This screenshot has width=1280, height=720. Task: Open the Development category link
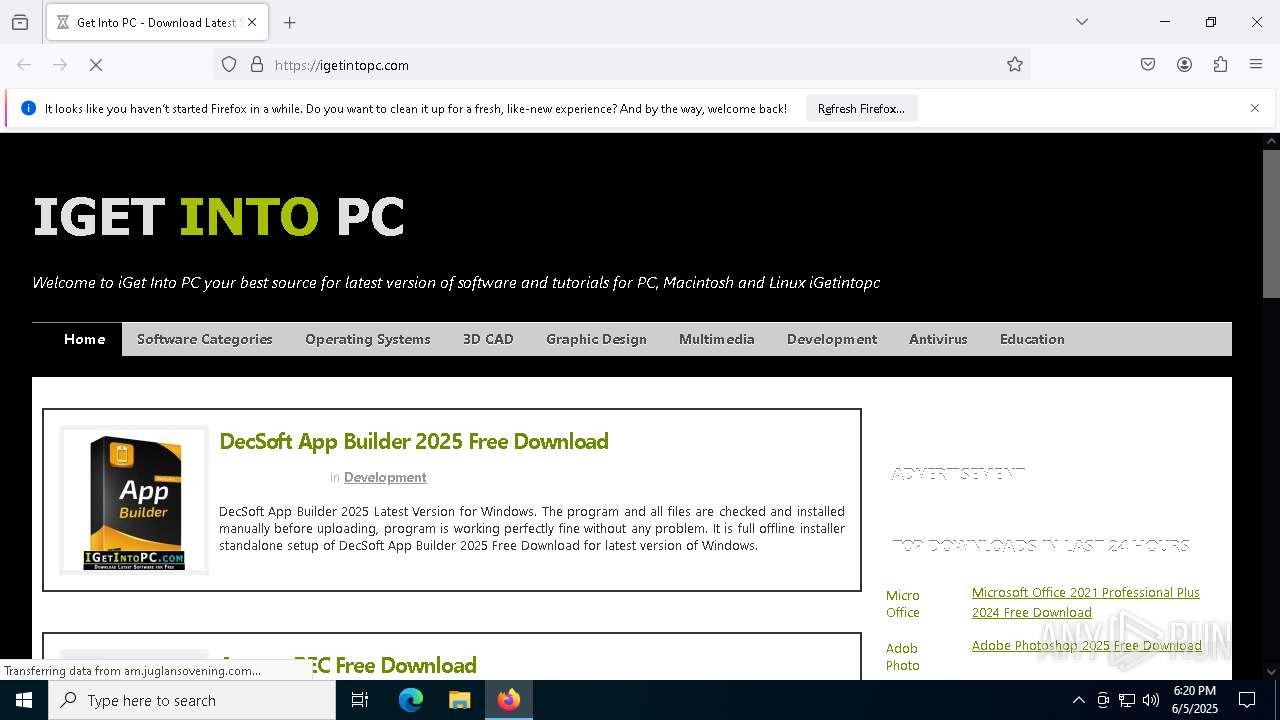(385, 477)
